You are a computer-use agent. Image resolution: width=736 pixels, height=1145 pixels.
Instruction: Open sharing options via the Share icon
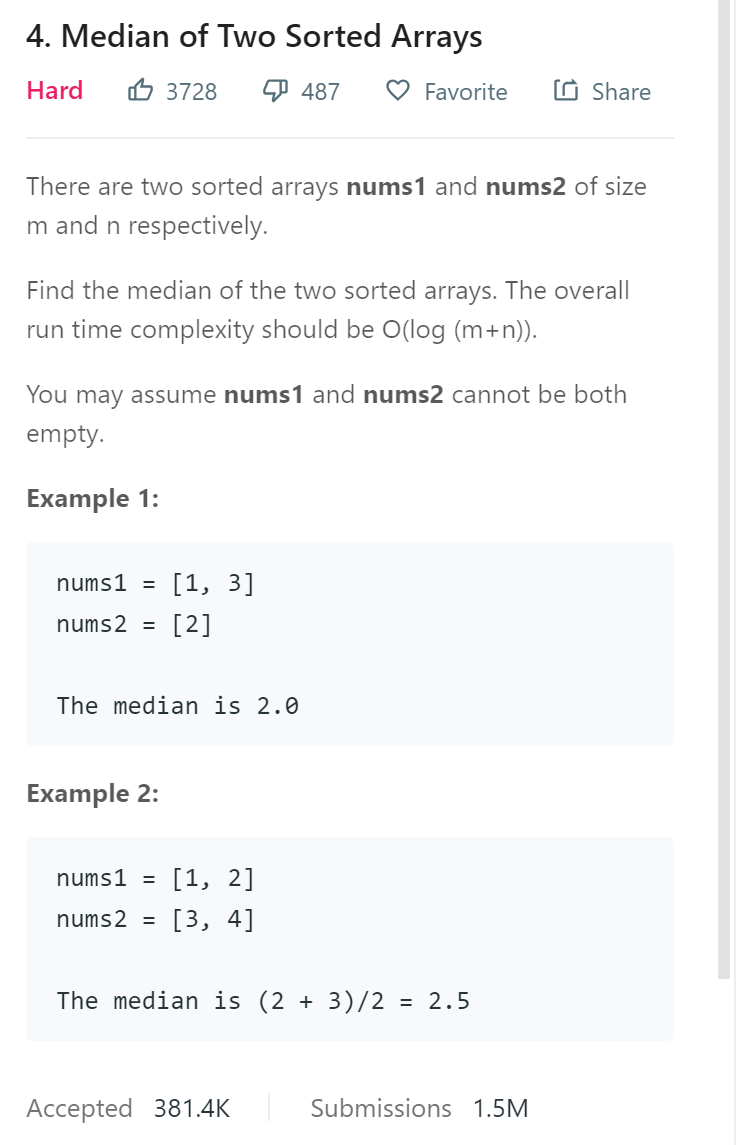click(x=565, y=91)
